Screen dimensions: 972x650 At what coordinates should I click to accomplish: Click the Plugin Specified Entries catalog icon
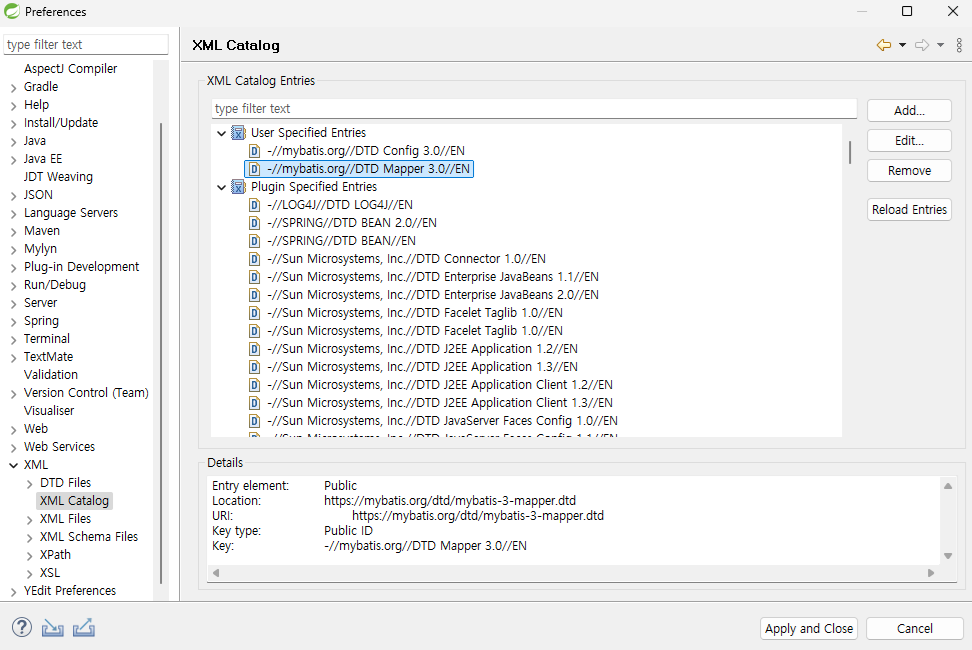point(239,187)
